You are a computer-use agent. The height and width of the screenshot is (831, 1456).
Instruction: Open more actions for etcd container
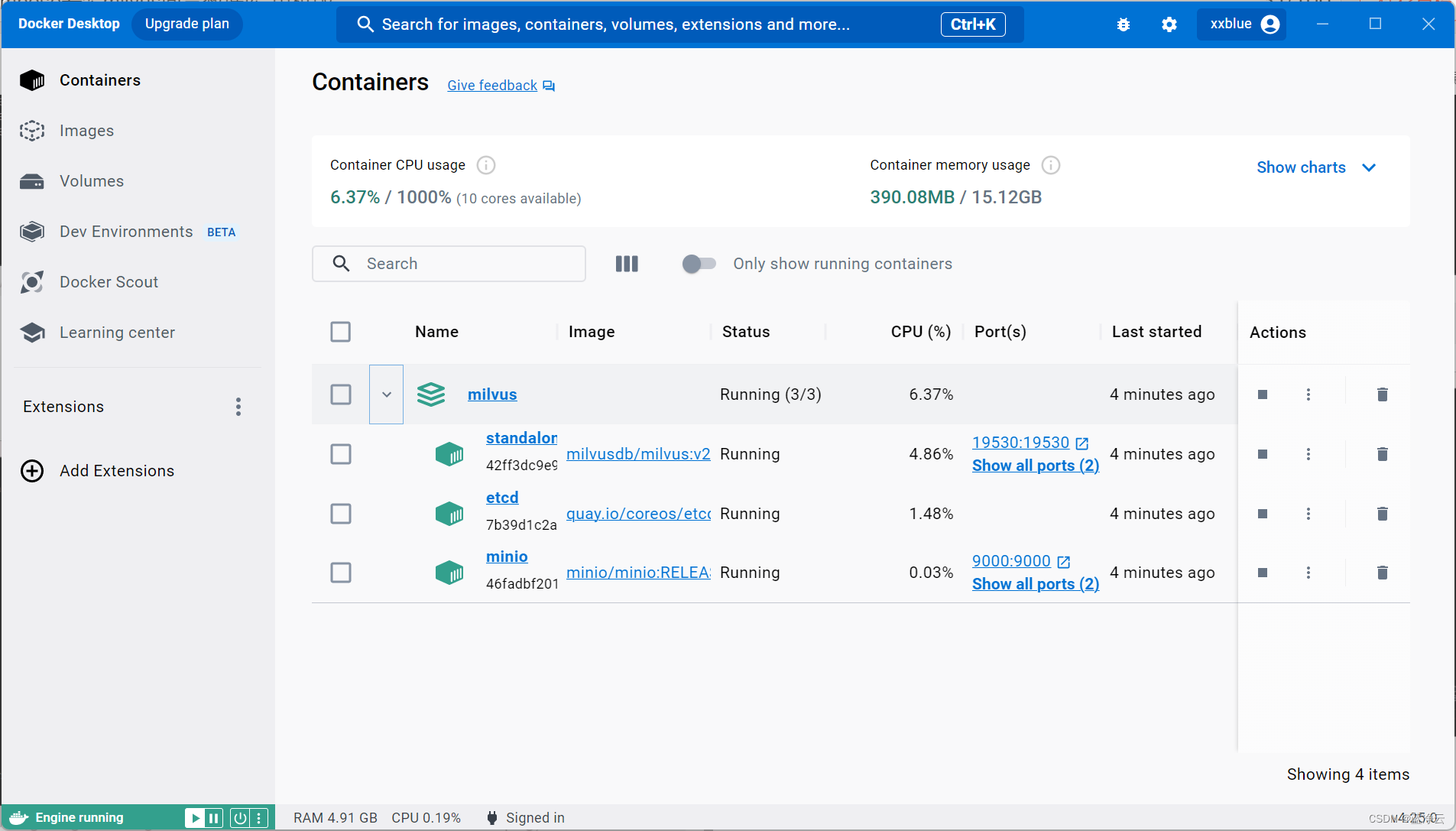click(1308, 514)
